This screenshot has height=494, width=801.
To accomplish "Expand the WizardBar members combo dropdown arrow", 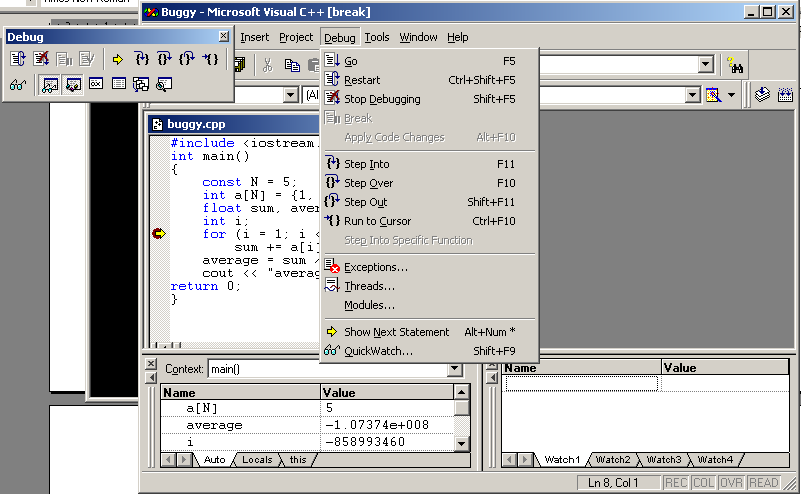I will tap(692, 95).
